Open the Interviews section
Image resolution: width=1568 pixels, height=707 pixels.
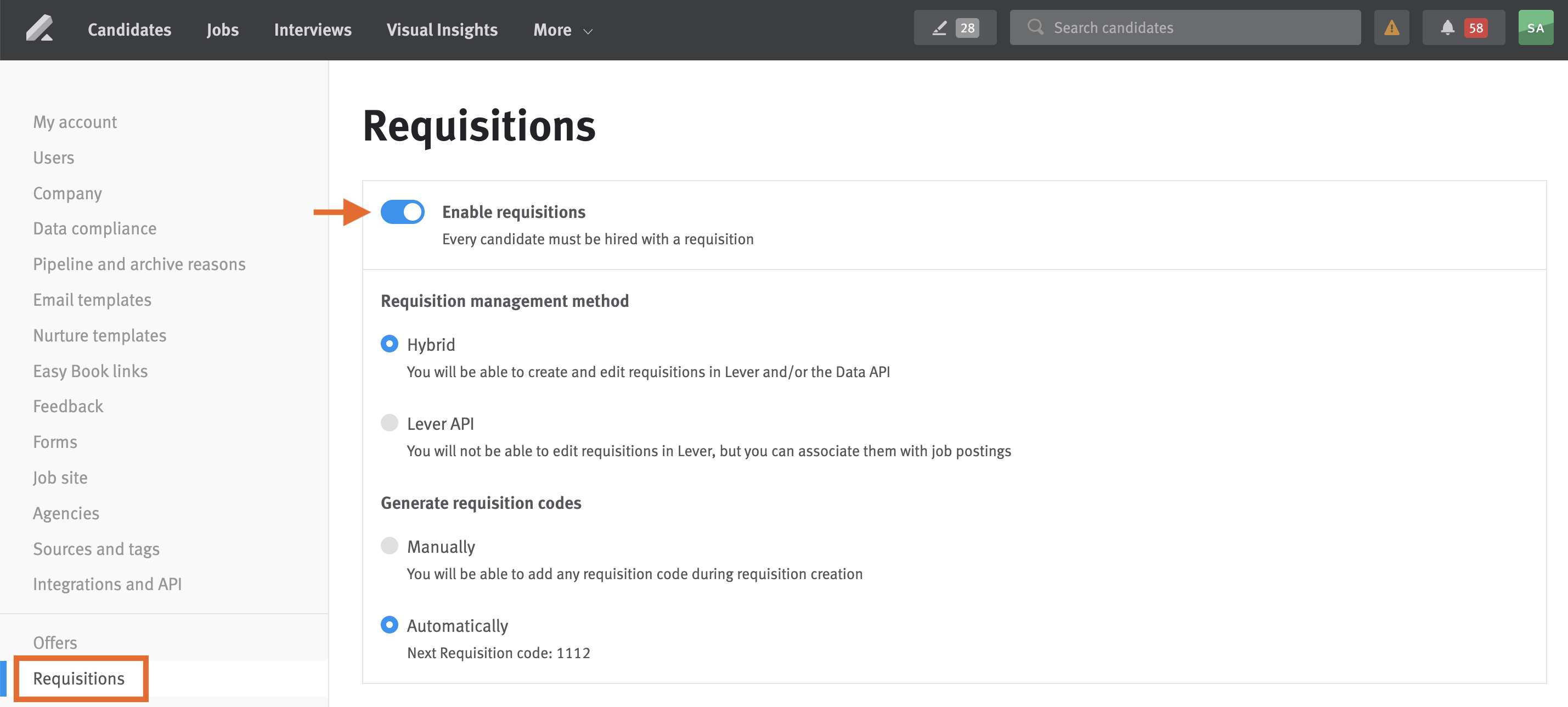312,30
